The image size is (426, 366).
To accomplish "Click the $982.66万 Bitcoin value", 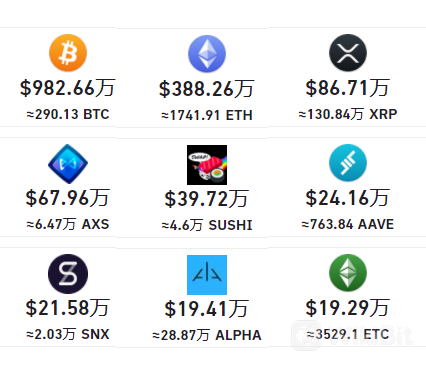I will (68, 88).
